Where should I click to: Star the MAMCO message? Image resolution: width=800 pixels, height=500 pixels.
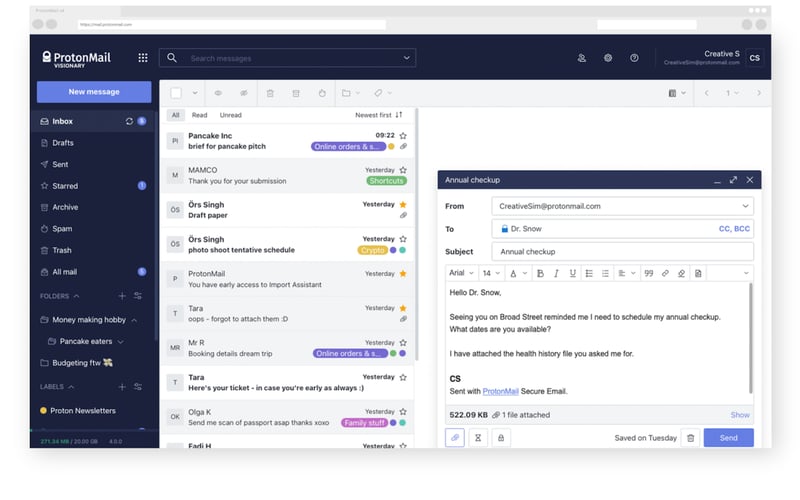click(403, 170)
